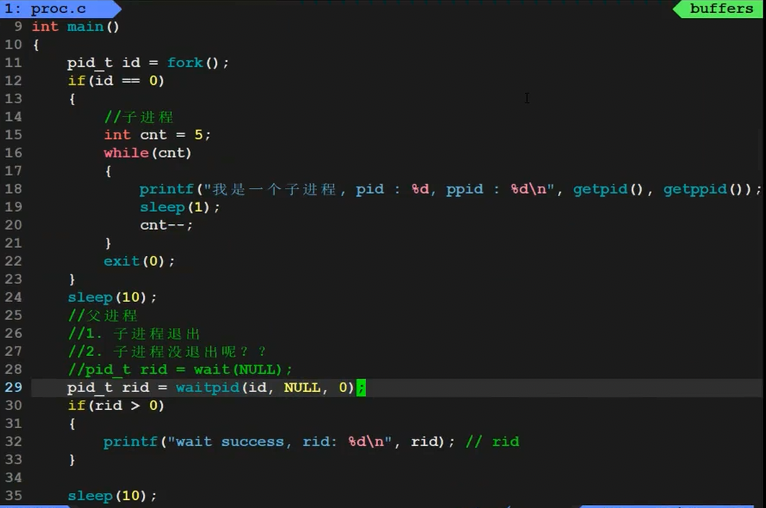Click 'pid_t id' declaration on line 11

(x=104, y=63)
